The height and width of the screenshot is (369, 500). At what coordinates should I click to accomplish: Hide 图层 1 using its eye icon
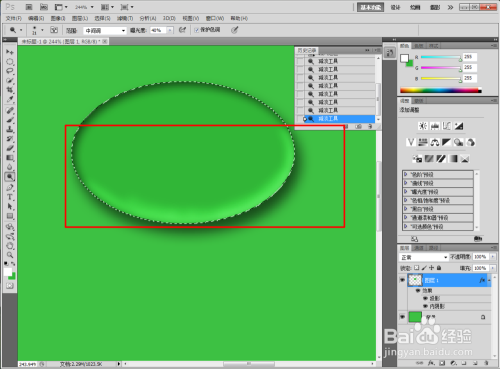coord(402,280)
